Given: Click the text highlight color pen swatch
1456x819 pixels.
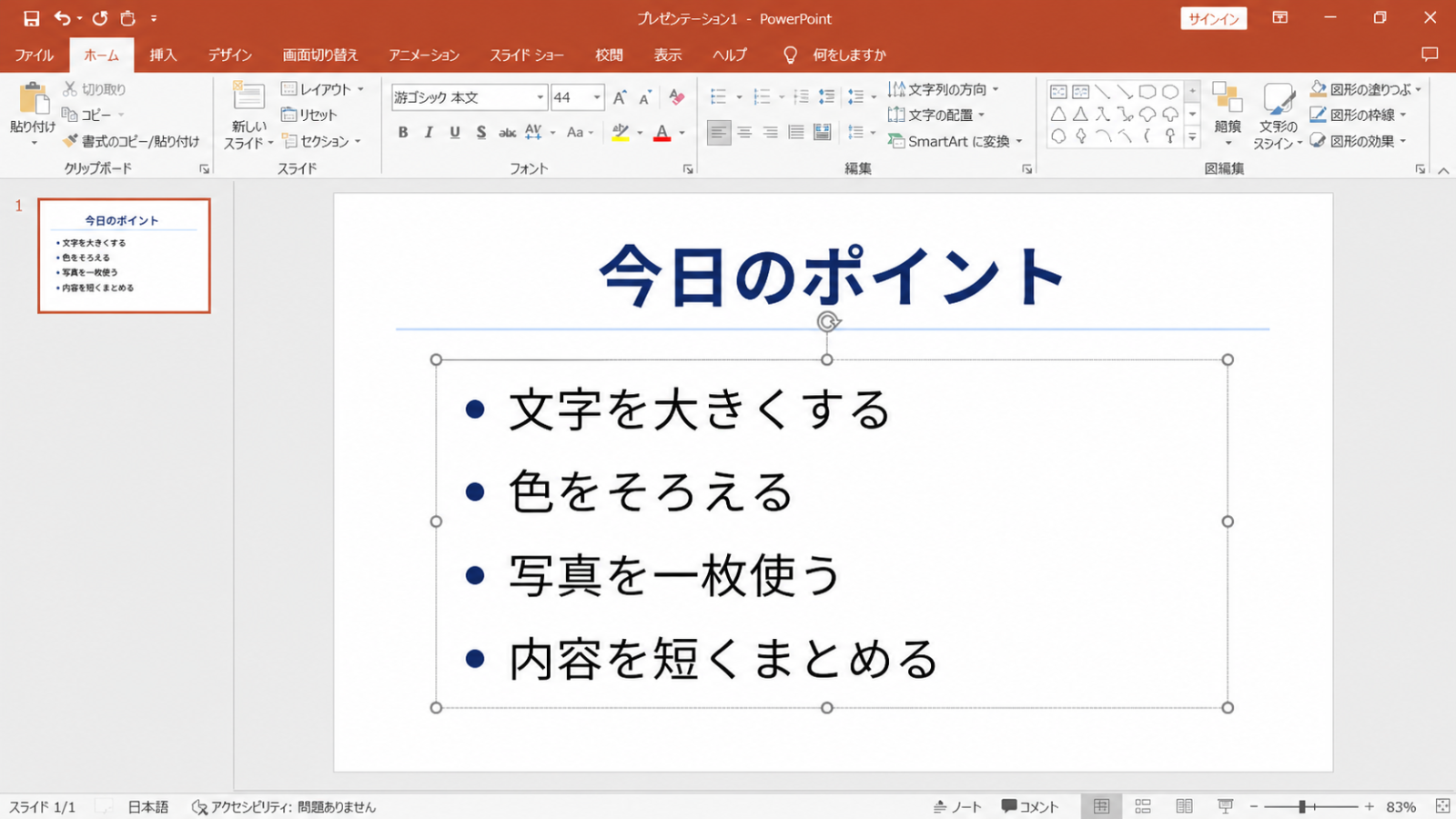Looking at the screenshot, I should tap(621, 133).
